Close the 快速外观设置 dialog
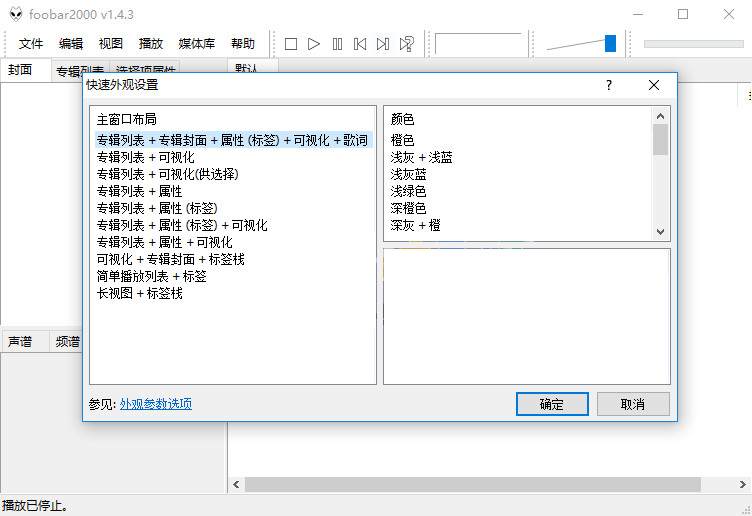This screenshot has width=752, height=516. pos(653,85)
